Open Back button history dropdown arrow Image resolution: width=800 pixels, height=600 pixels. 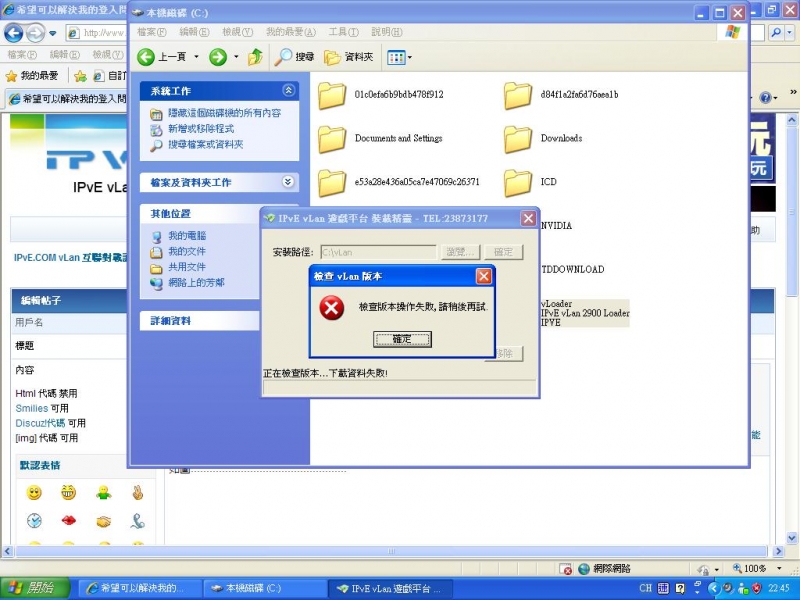pyautogui.click(x=196, y=57)
